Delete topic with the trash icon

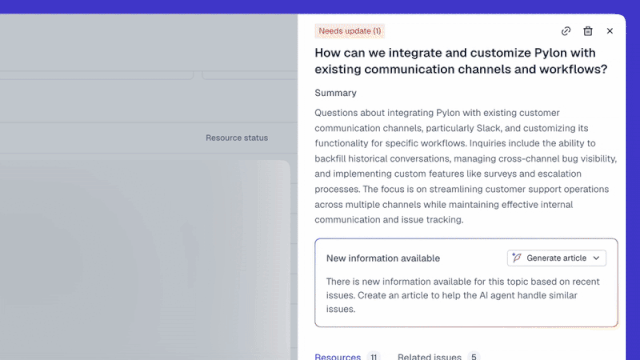pyautogui.click(x=588, y=31)
